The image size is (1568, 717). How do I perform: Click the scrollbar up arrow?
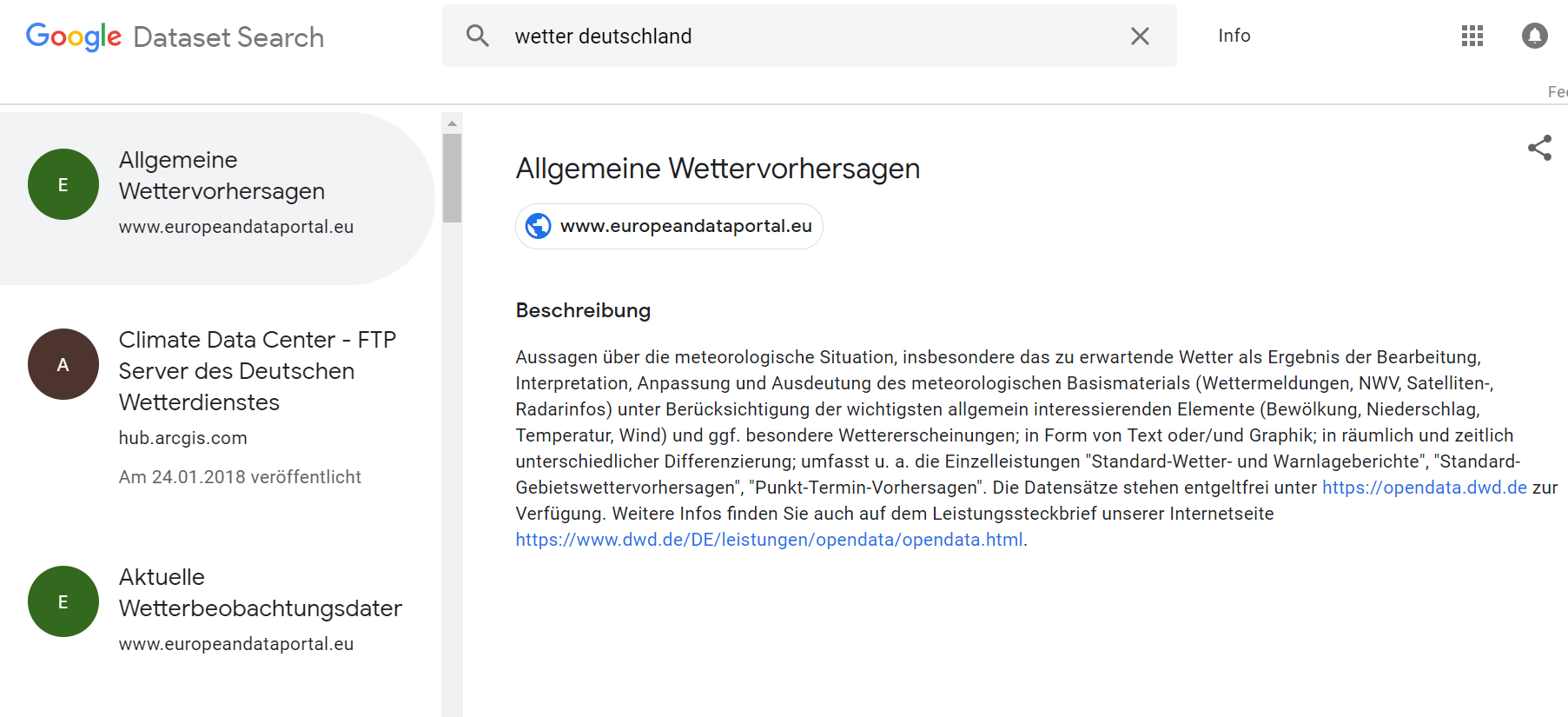pyautogui.click(x=452, y=123)
